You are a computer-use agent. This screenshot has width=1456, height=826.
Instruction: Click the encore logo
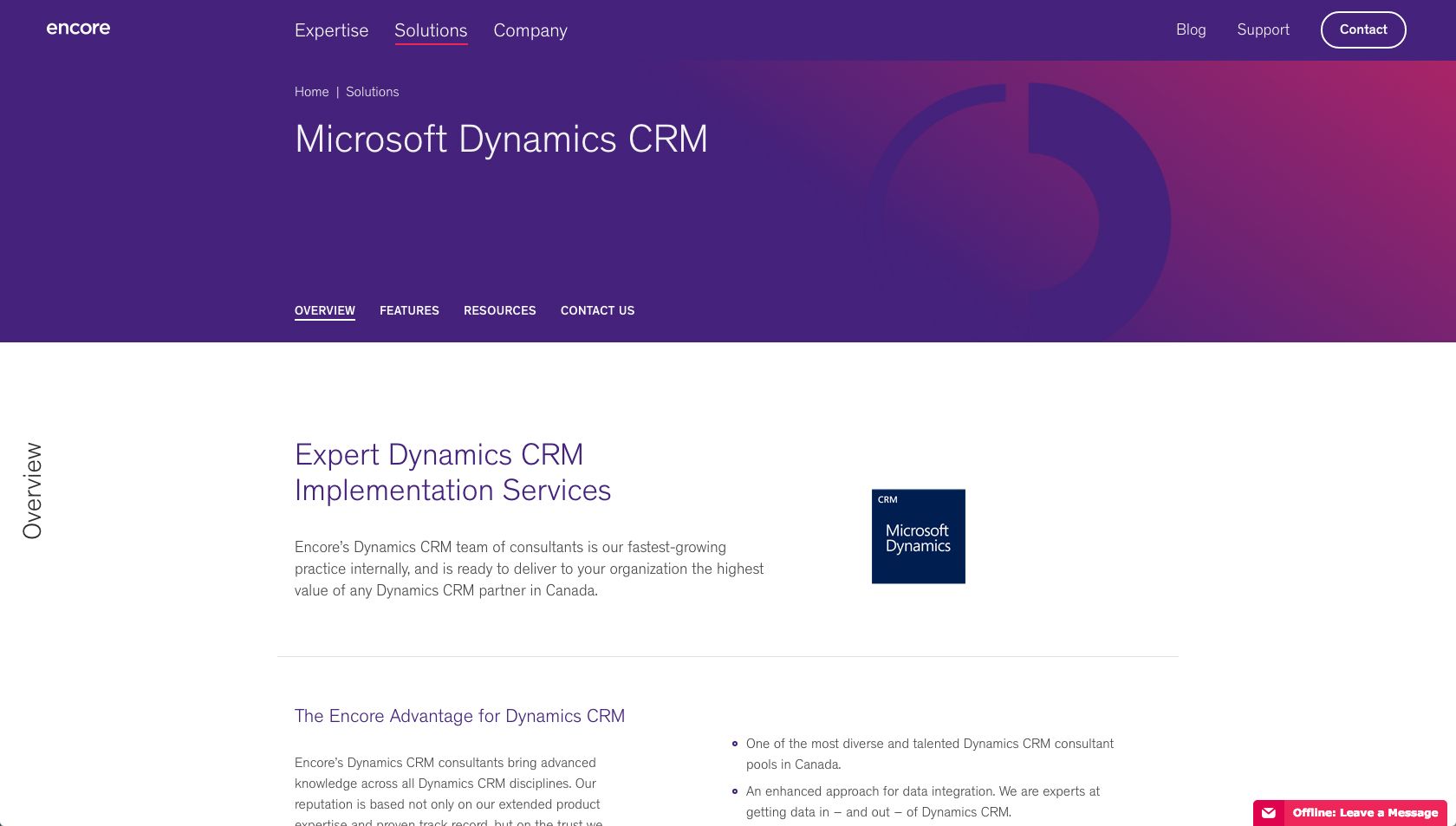pos(78,29)
